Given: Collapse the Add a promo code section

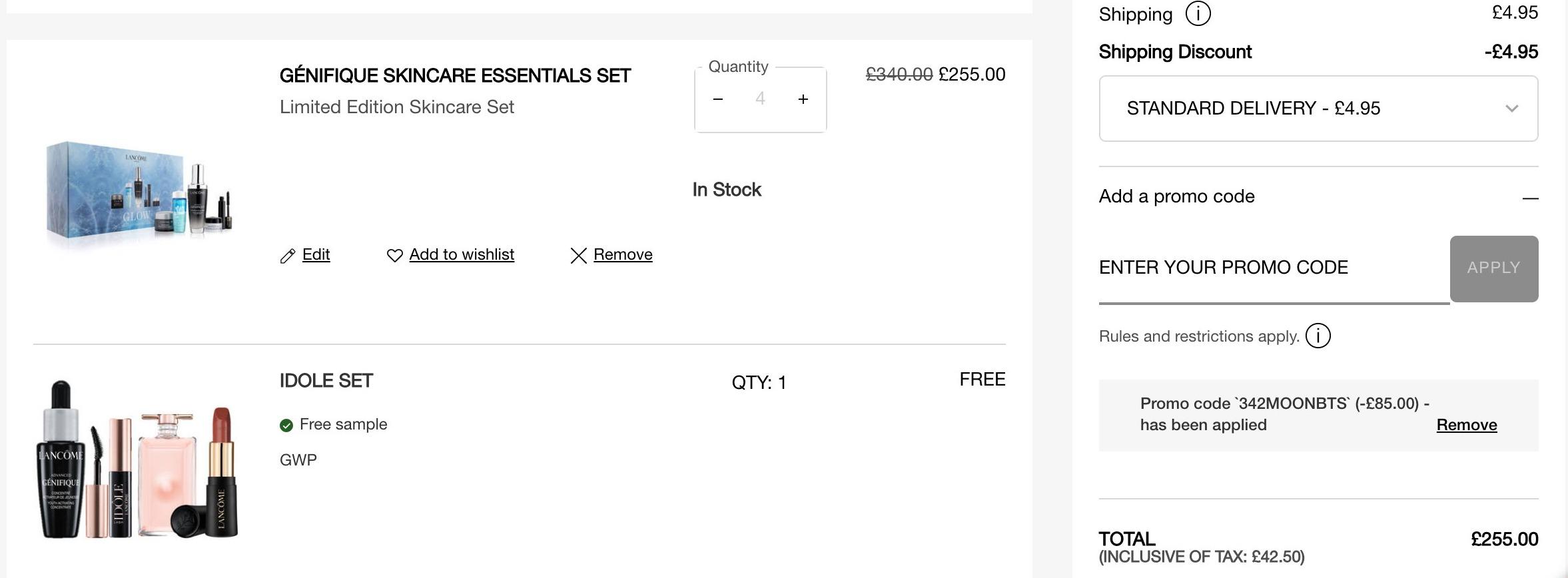Looking at the screenshot, I should click(1530, 198).
